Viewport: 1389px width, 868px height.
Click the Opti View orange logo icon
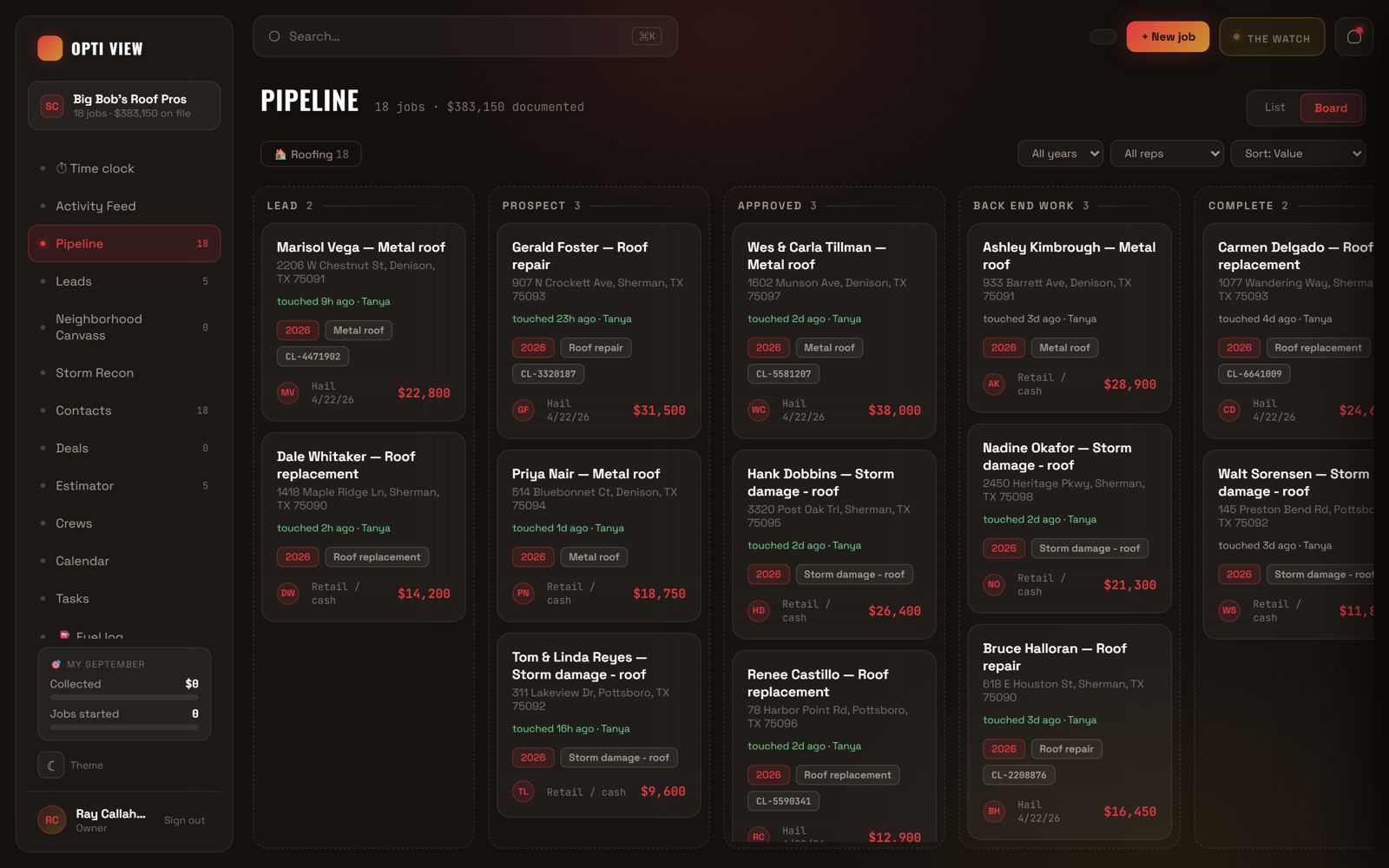pos(49,49)
